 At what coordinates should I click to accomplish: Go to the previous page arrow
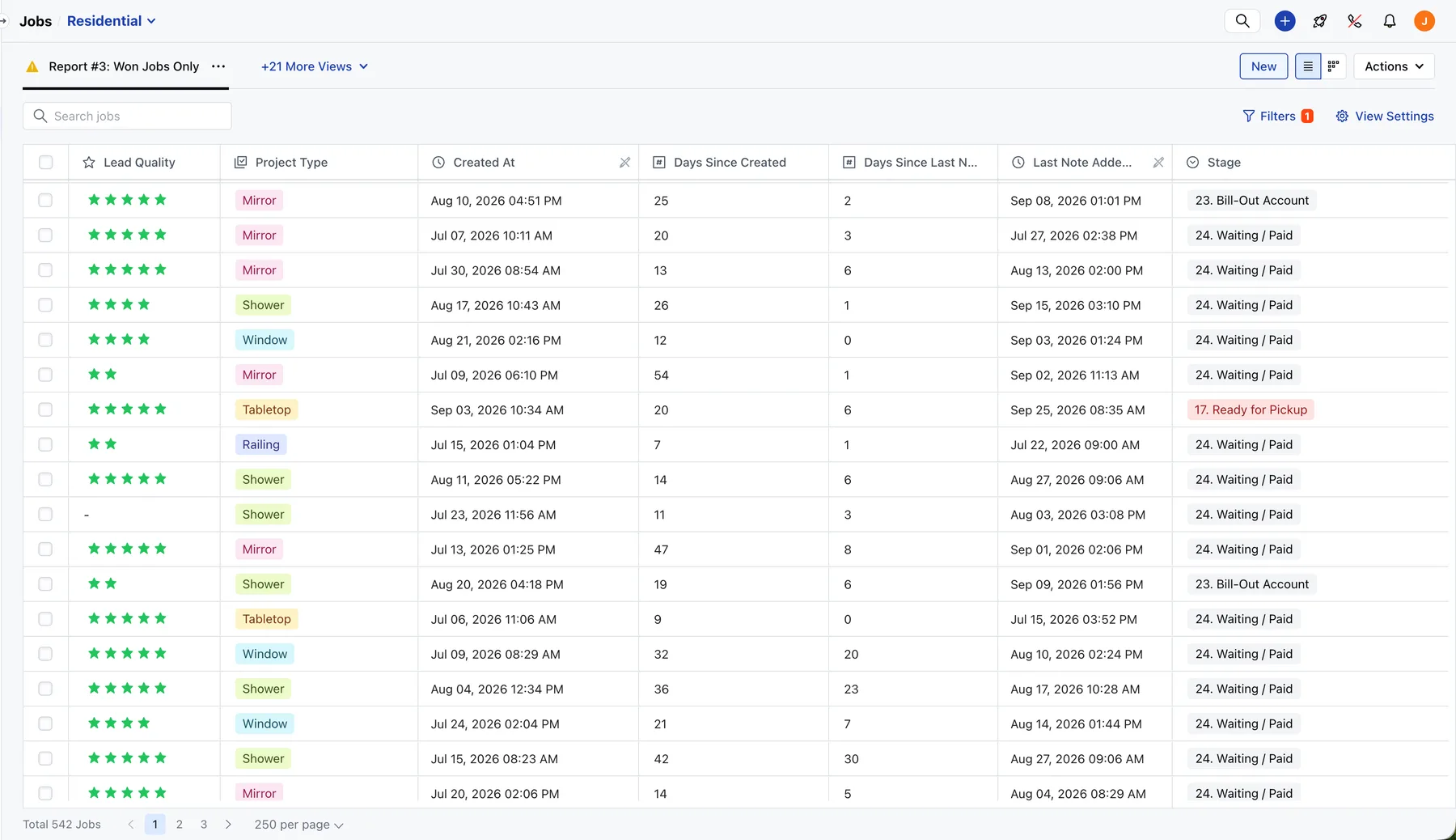[131, 825]
